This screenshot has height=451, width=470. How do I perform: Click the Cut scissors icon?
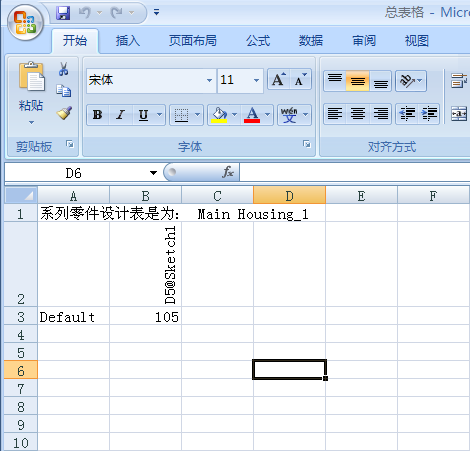[x=63, y=69]
